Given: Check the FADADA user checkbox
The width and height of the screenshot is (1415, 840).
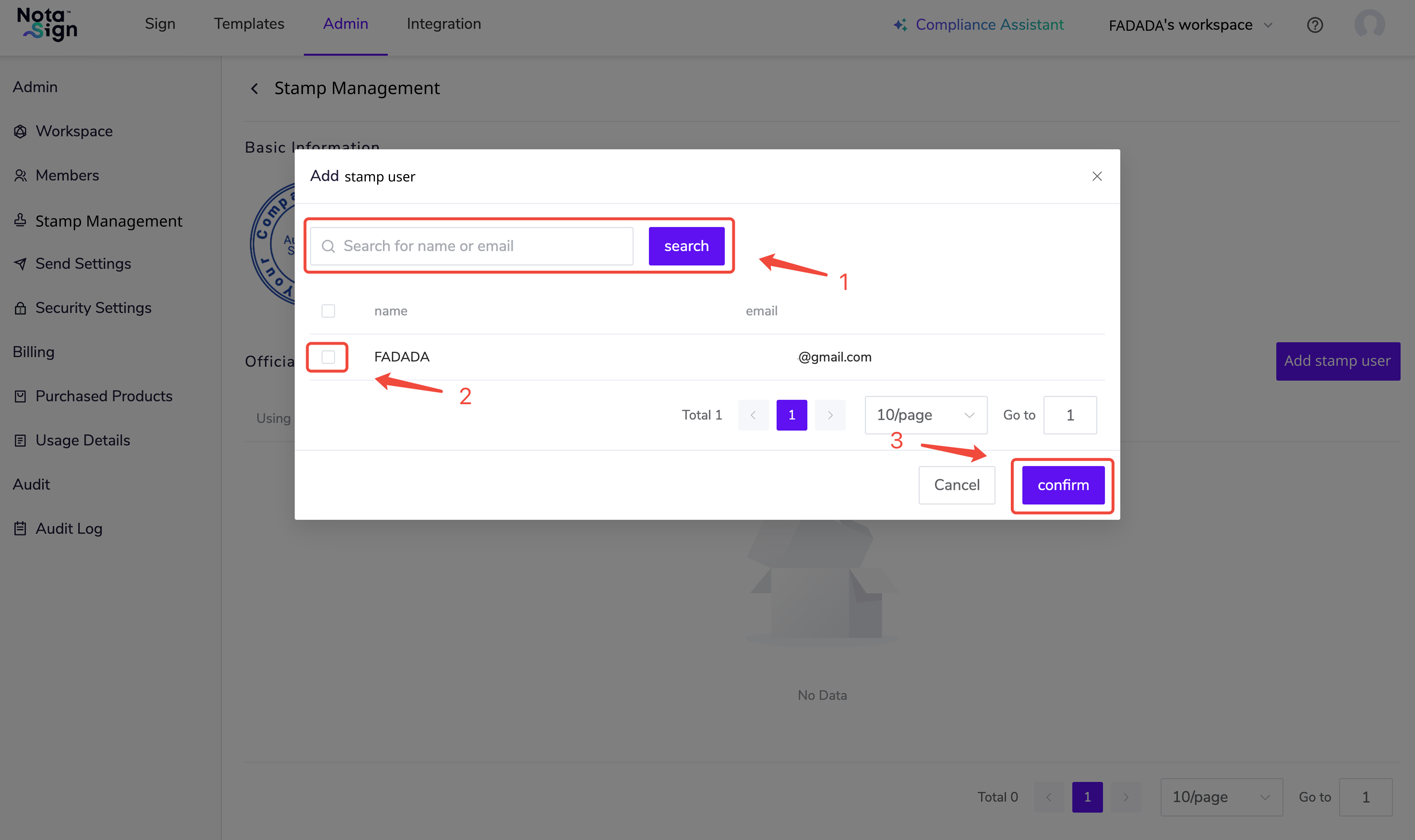Looking at the screenshot, I should pyautogui.click(x=328, y=357).
